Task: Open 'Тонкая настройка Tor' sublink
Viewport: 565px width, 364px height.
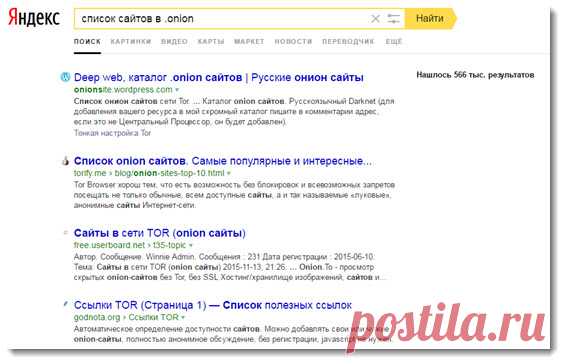Action: click(112, 133)
